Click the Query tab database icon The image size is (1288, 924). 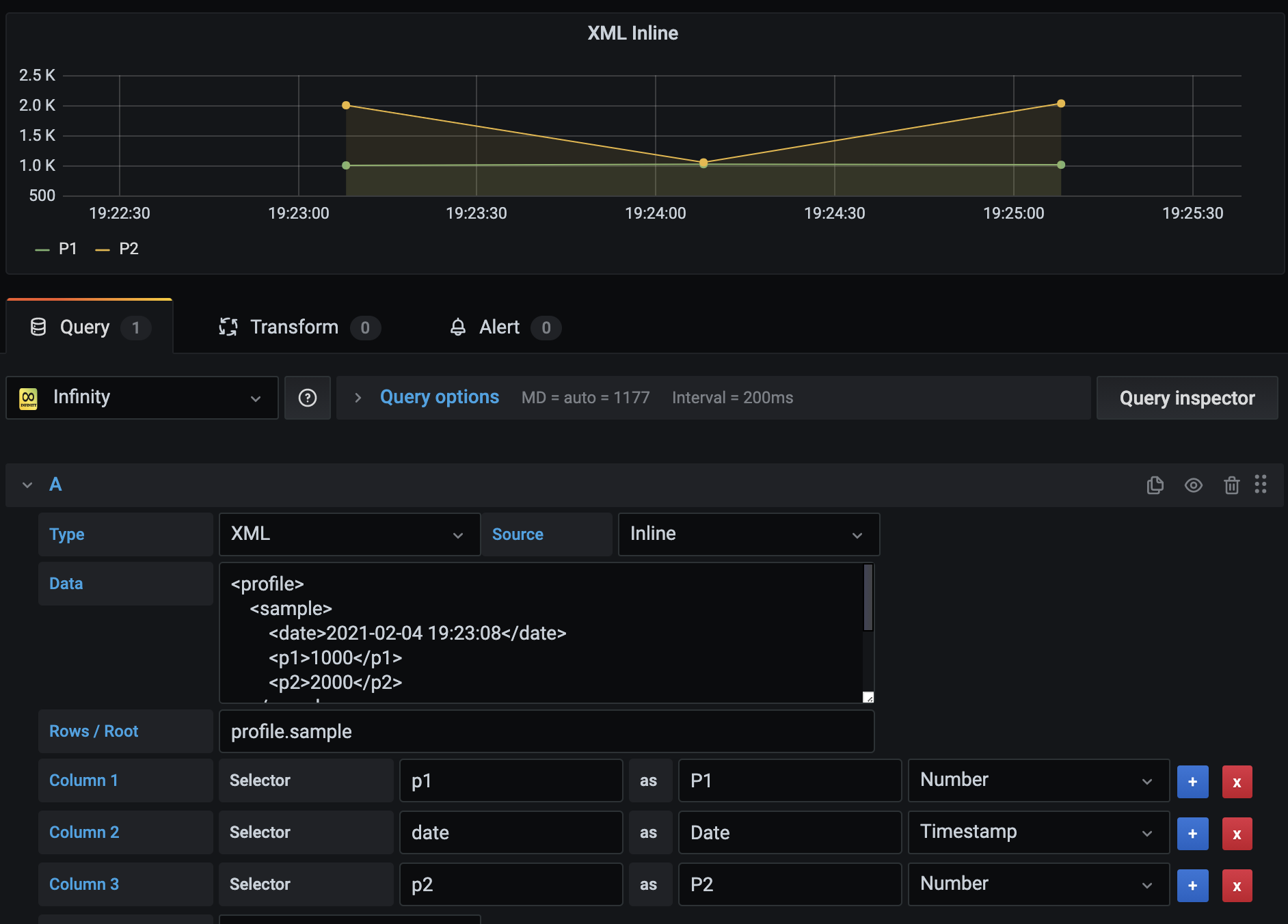tap(39, 327)
